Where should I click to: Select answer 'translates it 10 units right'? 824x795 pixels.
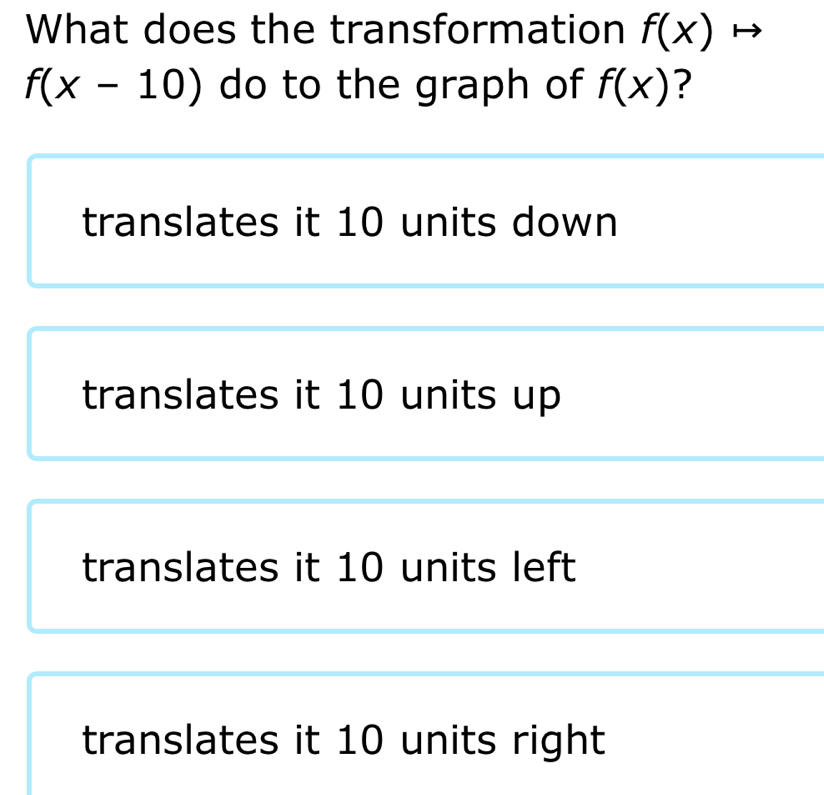tap(426, 734)
